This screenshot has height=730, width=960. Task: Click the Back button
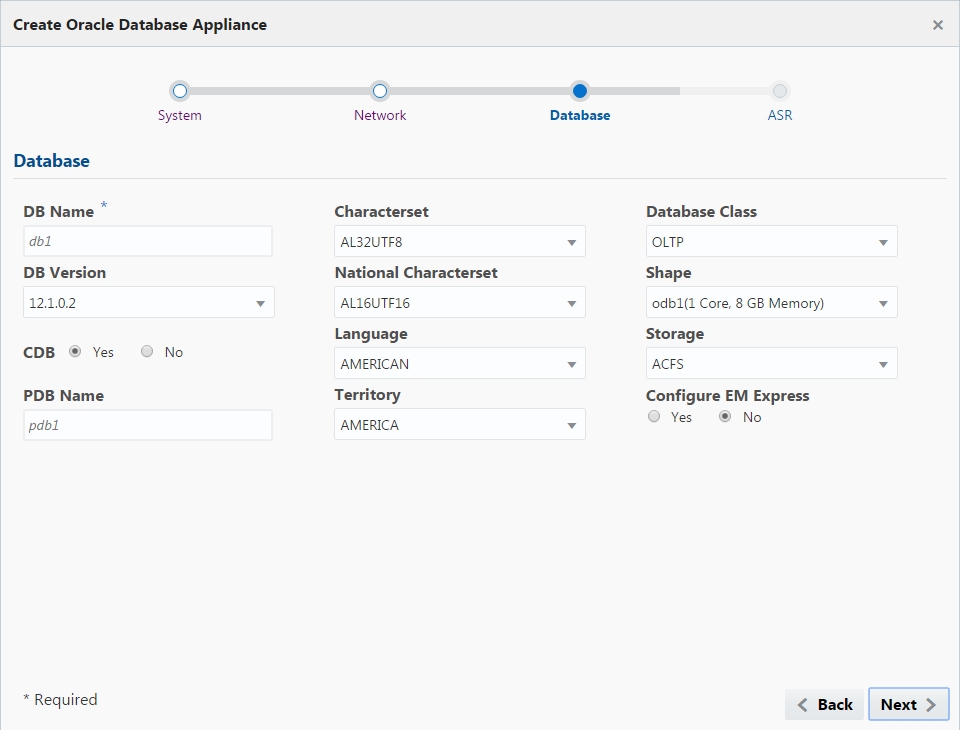pyautogui.click(x=824, y=705)
